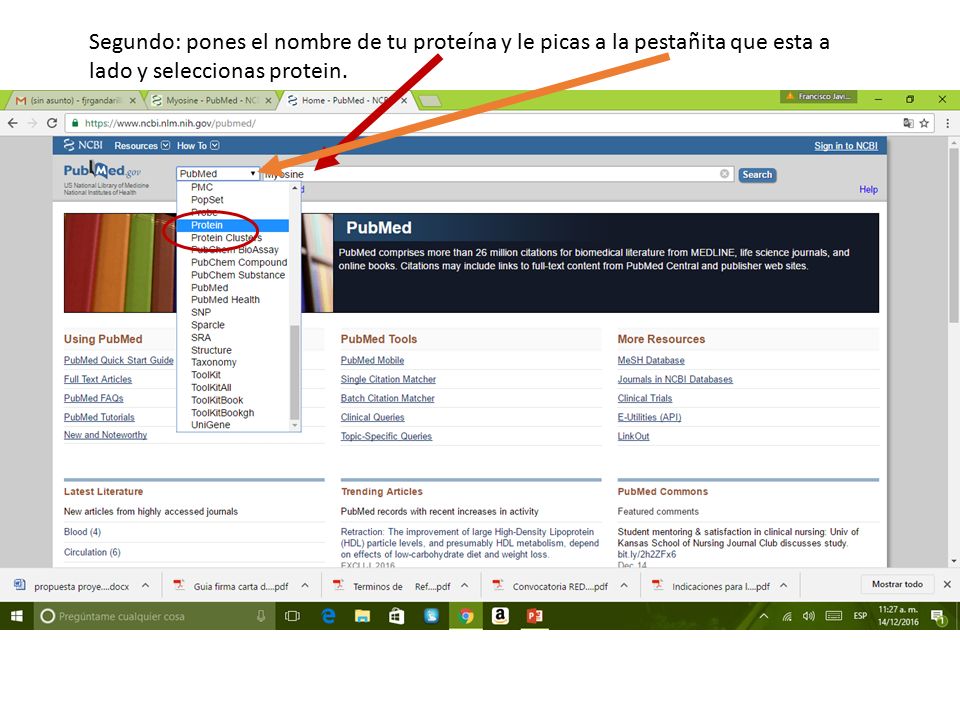Open options arrow for Terminos de Ref download
960x720 pixels.
tap(465, 585)
